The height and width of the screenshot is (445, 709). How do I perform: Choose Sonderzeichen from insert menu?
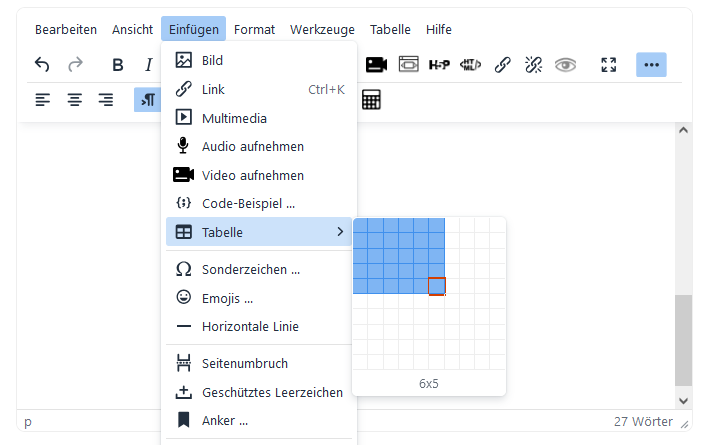tap(250, 269)
